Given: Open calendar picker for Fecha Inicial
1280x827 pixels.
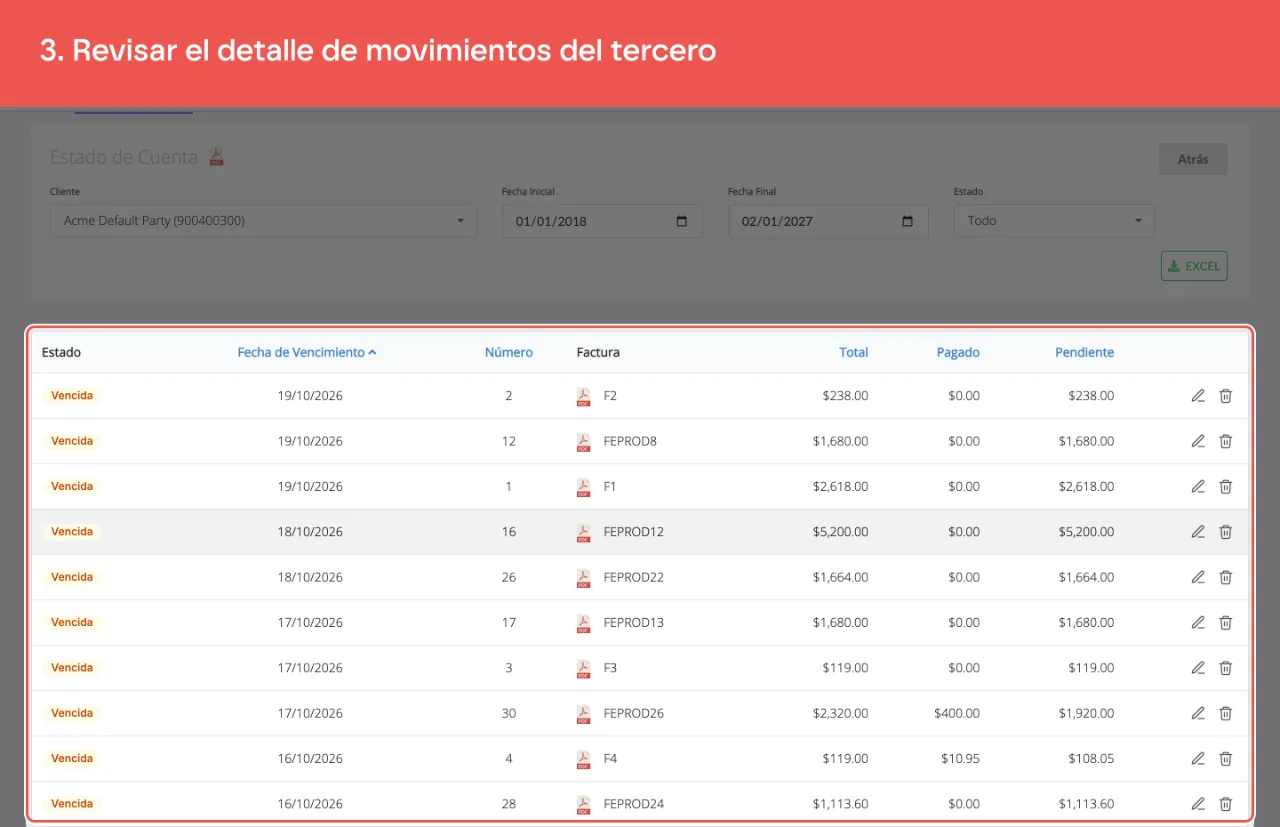Looking at the screenshot, I should pyautogui.click(x=682, y=221).
